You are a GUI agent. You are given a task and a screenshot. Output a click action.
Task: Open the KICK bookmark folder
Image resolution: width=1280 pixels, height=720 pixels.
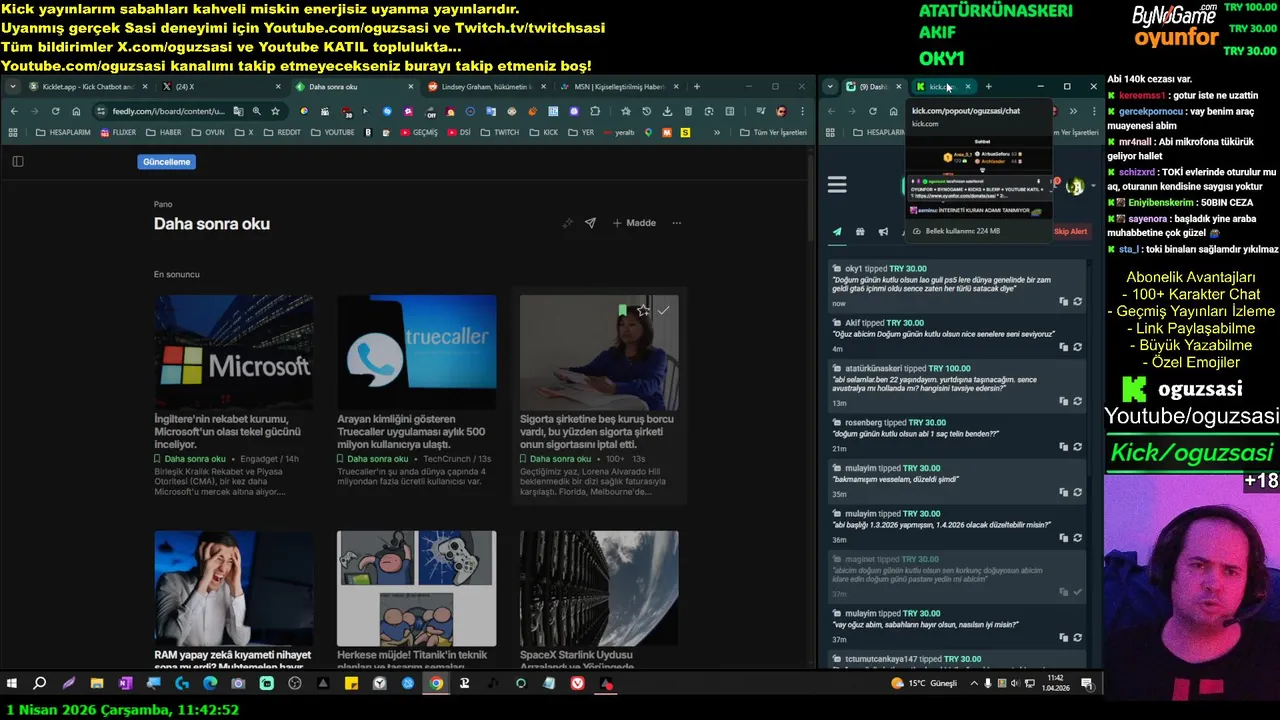coord(543,132)
